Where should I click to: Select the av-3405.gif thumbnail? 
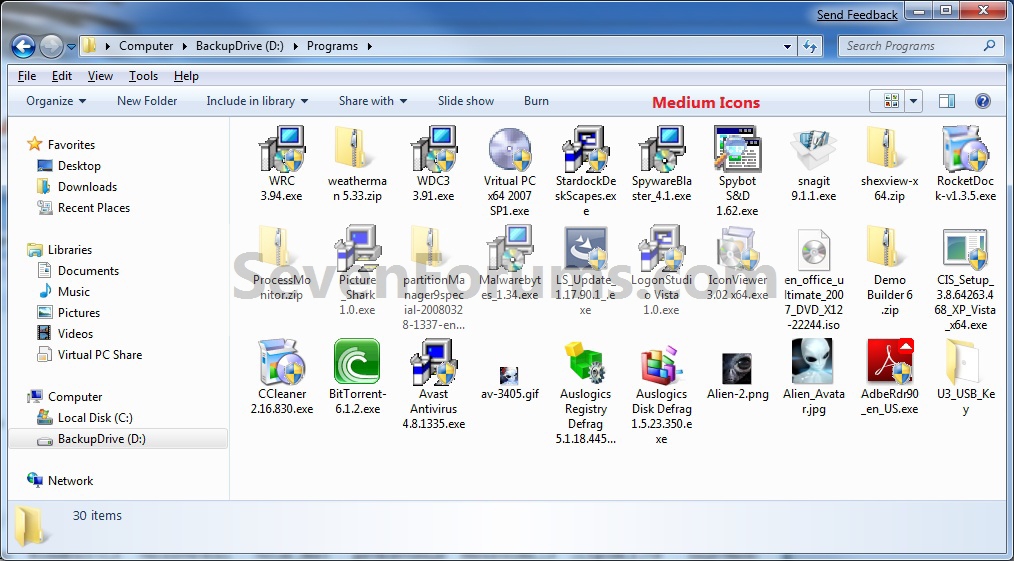(x=510, y=376)
